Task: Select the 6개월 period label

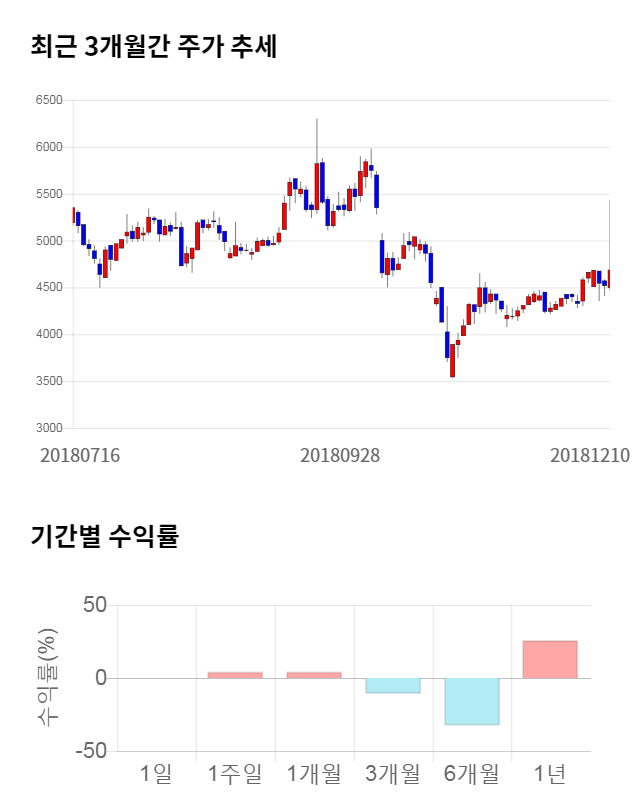Action: click(471, 773)
